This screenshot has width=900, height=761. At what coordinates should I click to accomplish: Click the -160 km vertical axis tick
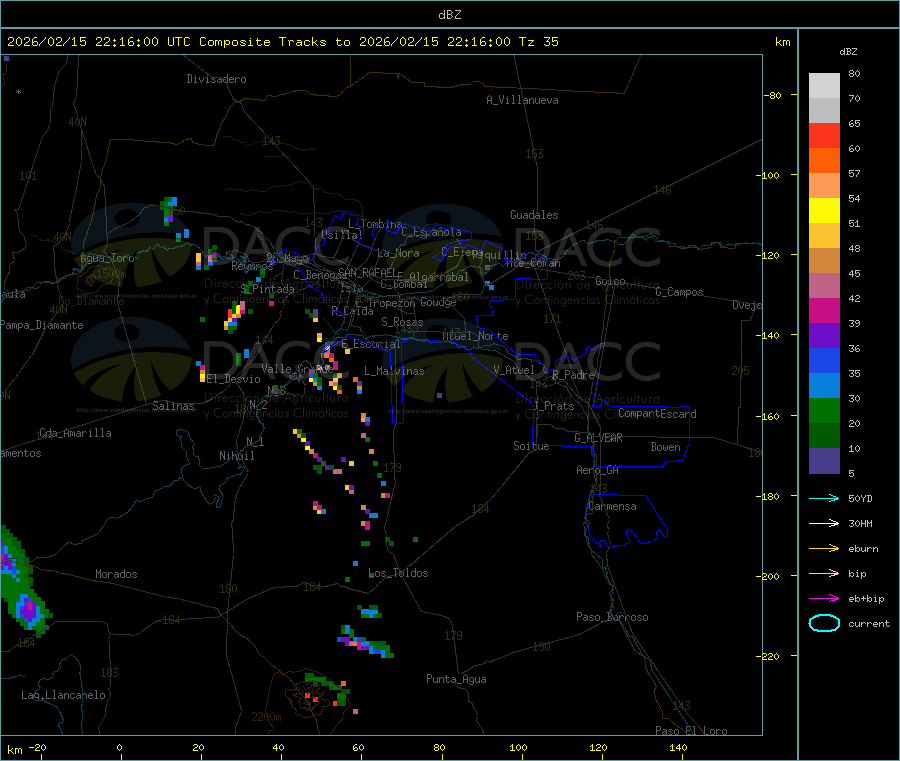pyautogui.click(x=769, y=416)
